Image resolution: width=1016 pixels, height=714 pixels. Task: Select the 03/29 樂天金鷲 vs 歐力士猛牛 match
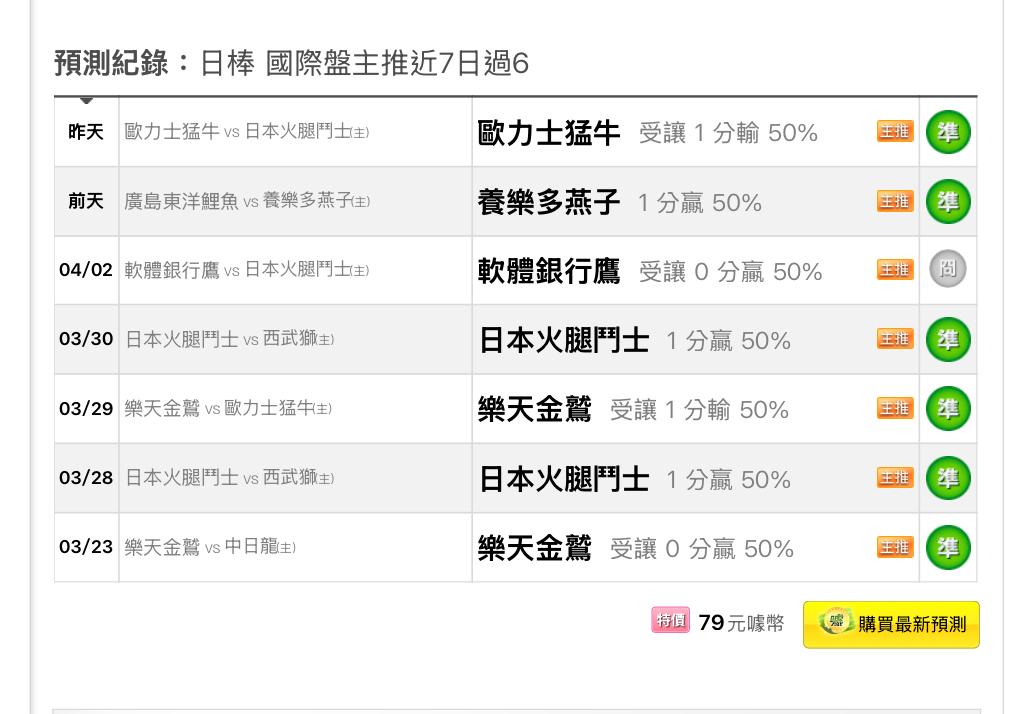[227, 408]
